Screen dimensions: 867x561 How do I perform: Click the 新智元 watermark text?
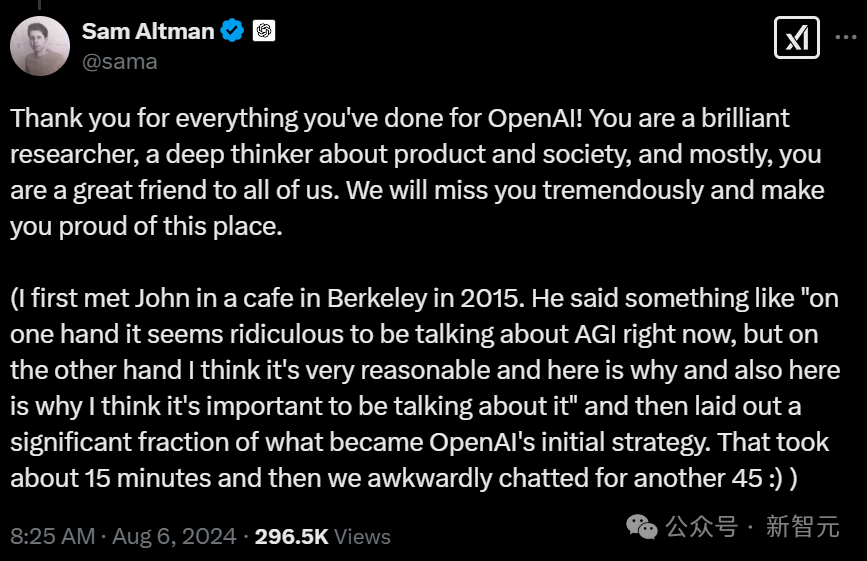[802, 527]
